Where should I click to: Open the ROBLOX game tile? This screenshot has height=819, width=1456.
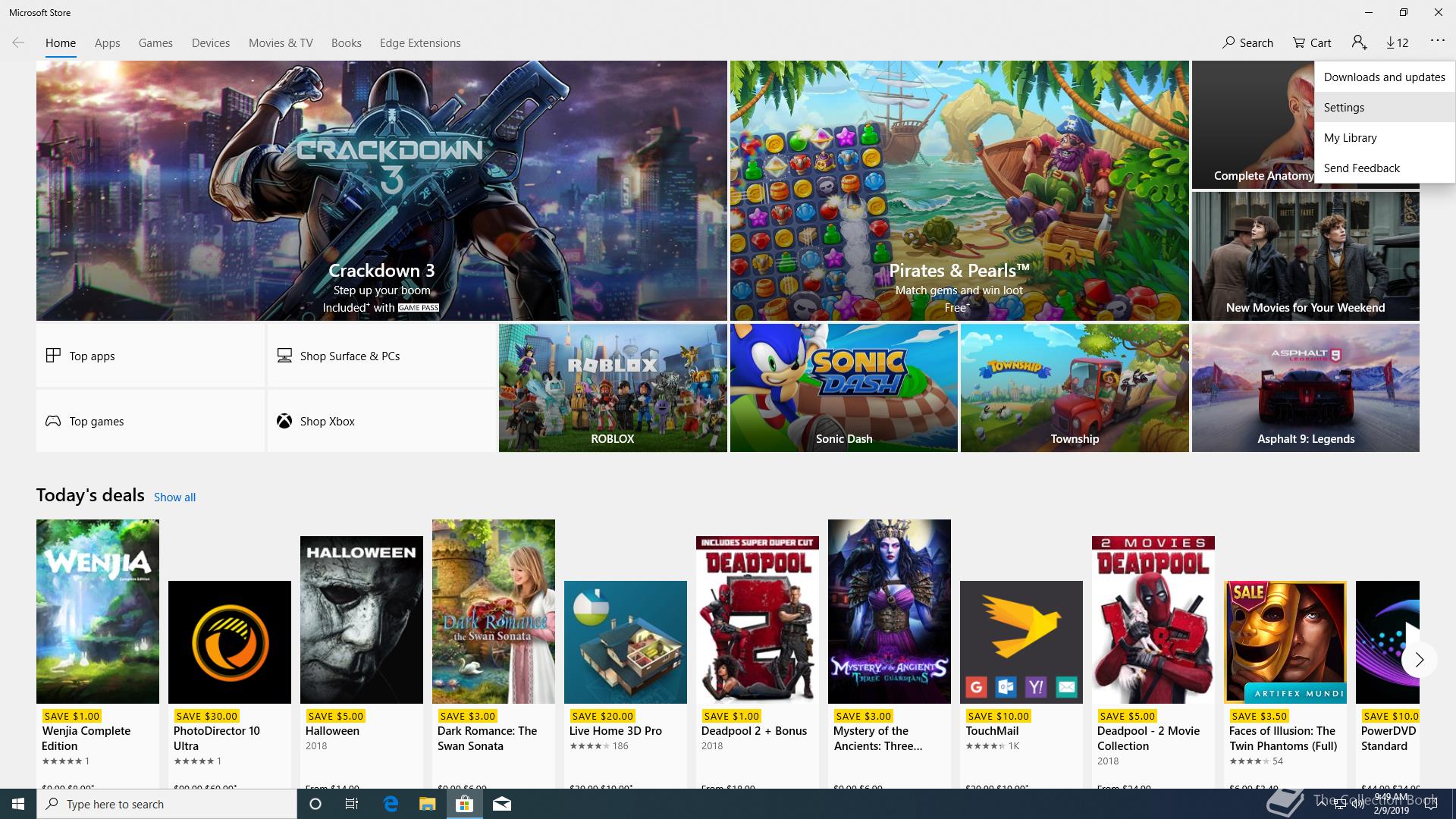click(613, 388)
